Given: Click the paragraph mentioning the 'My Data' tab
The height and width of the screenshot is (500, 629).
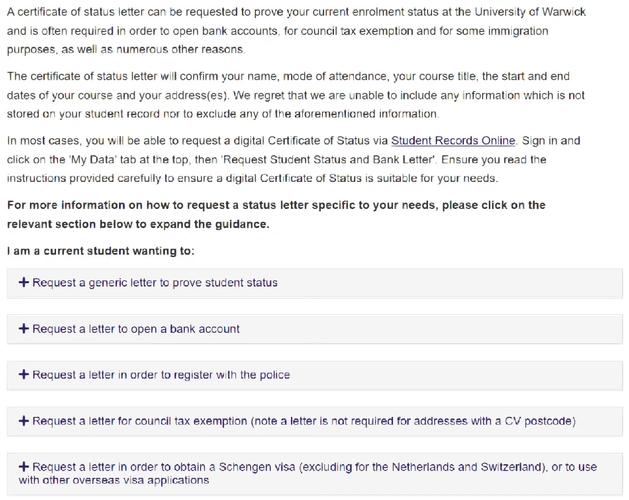Looking at the screenshot, I should [x=293, y=159].
